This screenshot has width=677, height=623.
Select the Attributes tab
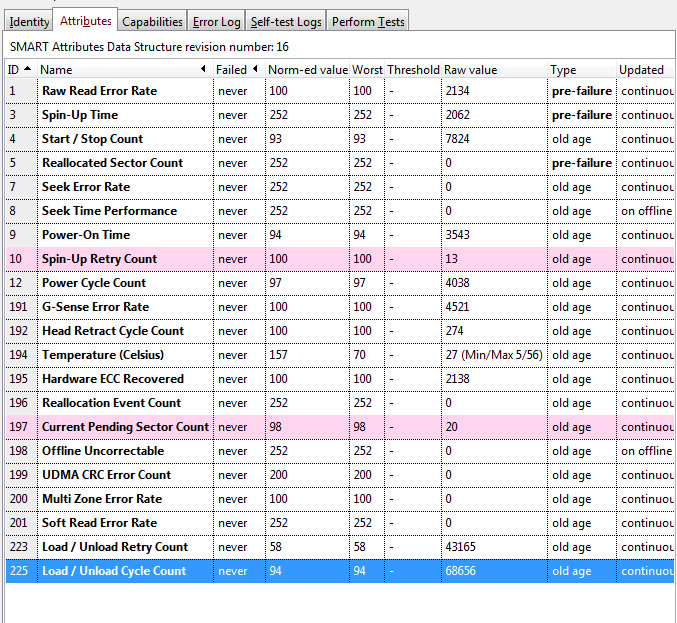[85, 20]
